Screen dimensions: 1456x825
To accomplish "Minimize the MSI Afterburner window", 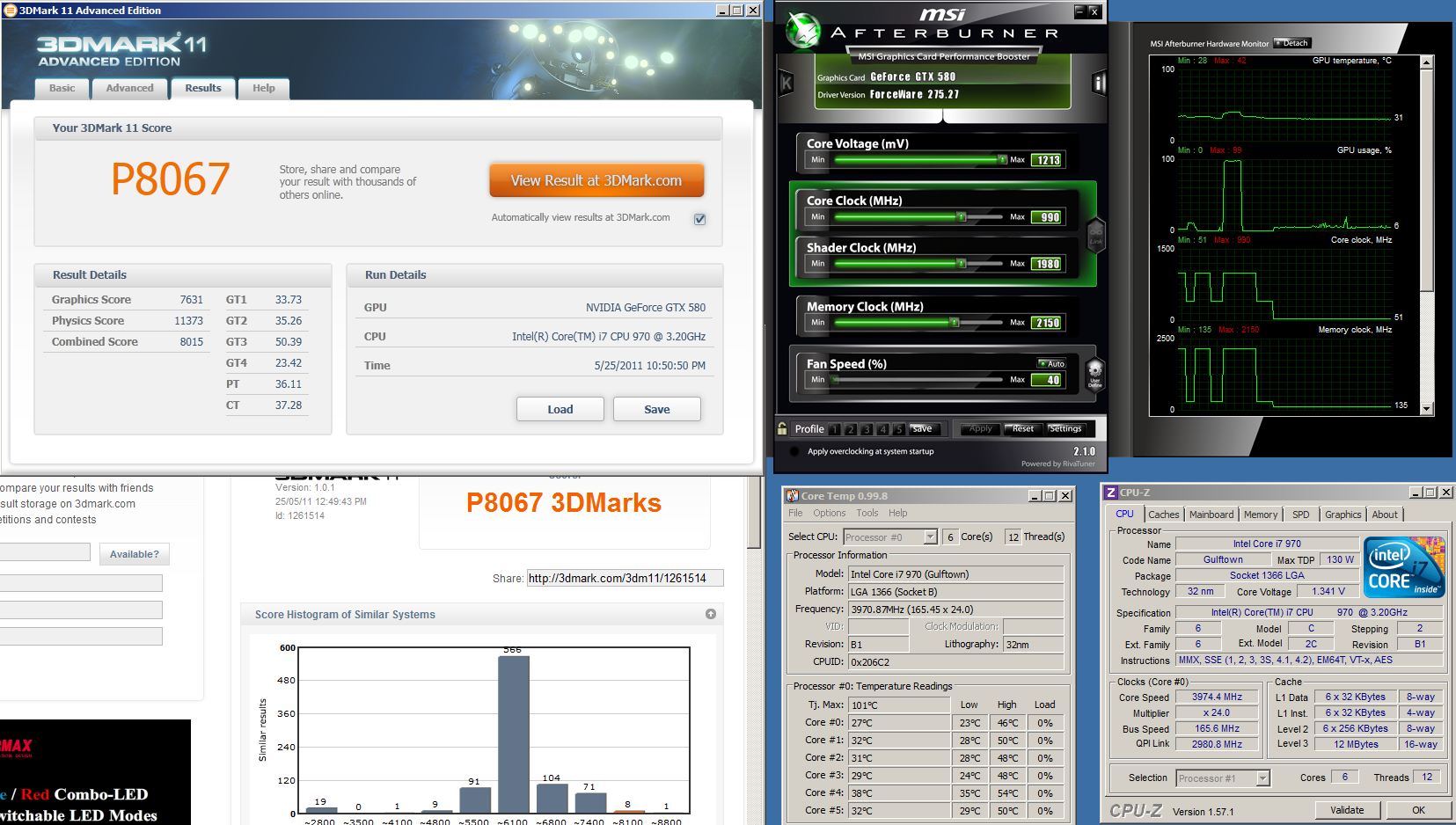I will pyautogui.click(x=1079, y=11).
